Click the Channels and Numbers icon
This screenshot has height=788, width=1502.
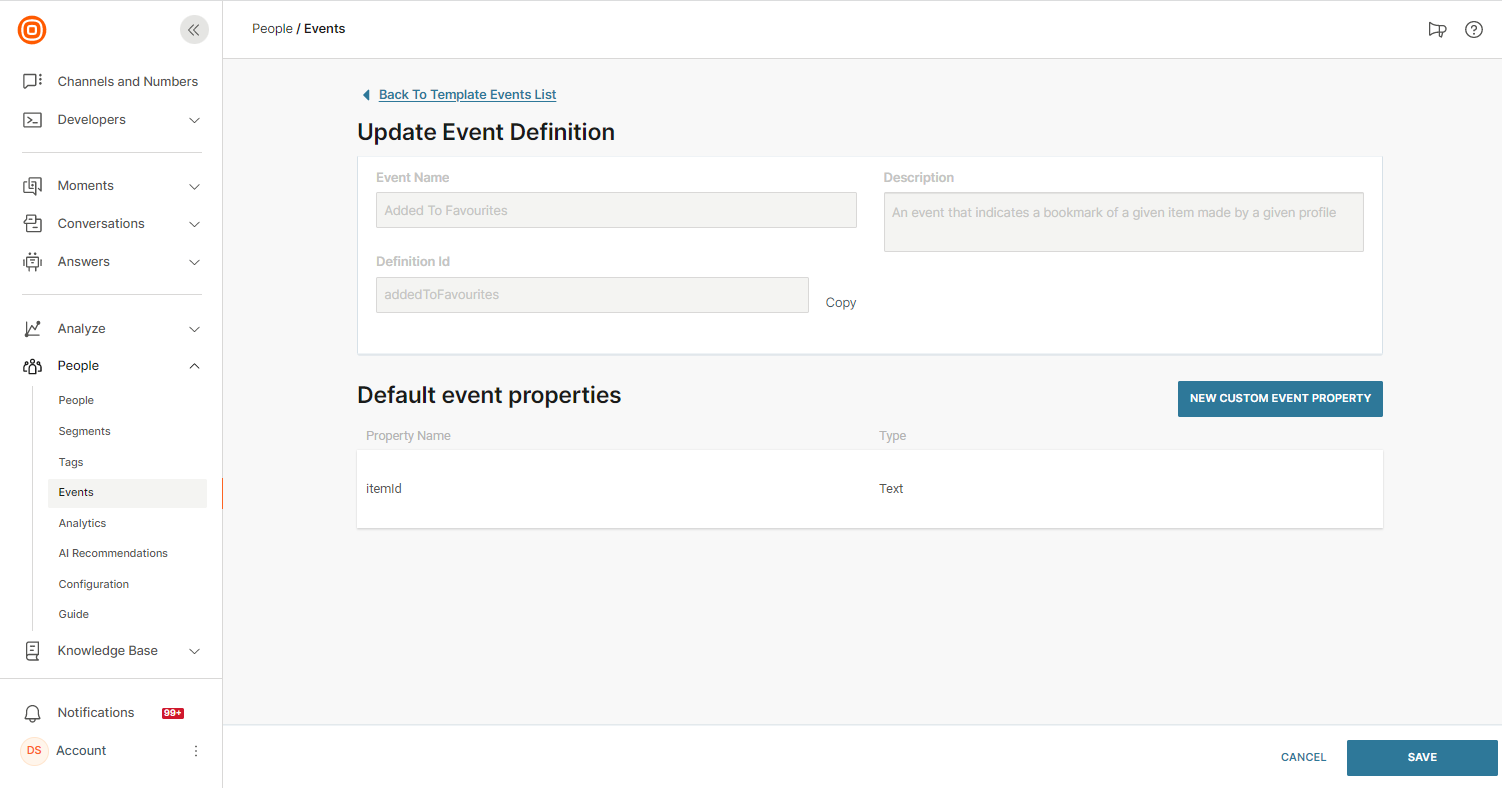coord(32,82)
